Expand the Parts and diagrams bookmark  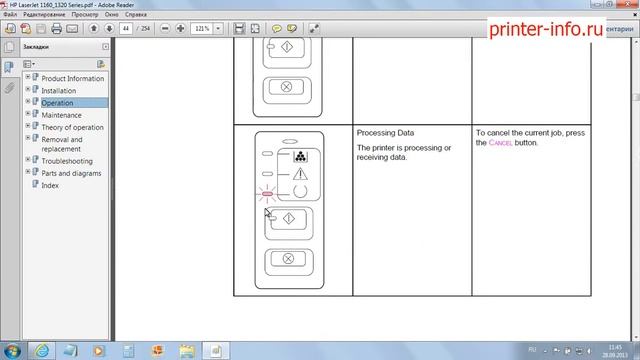tap(28, 171)
